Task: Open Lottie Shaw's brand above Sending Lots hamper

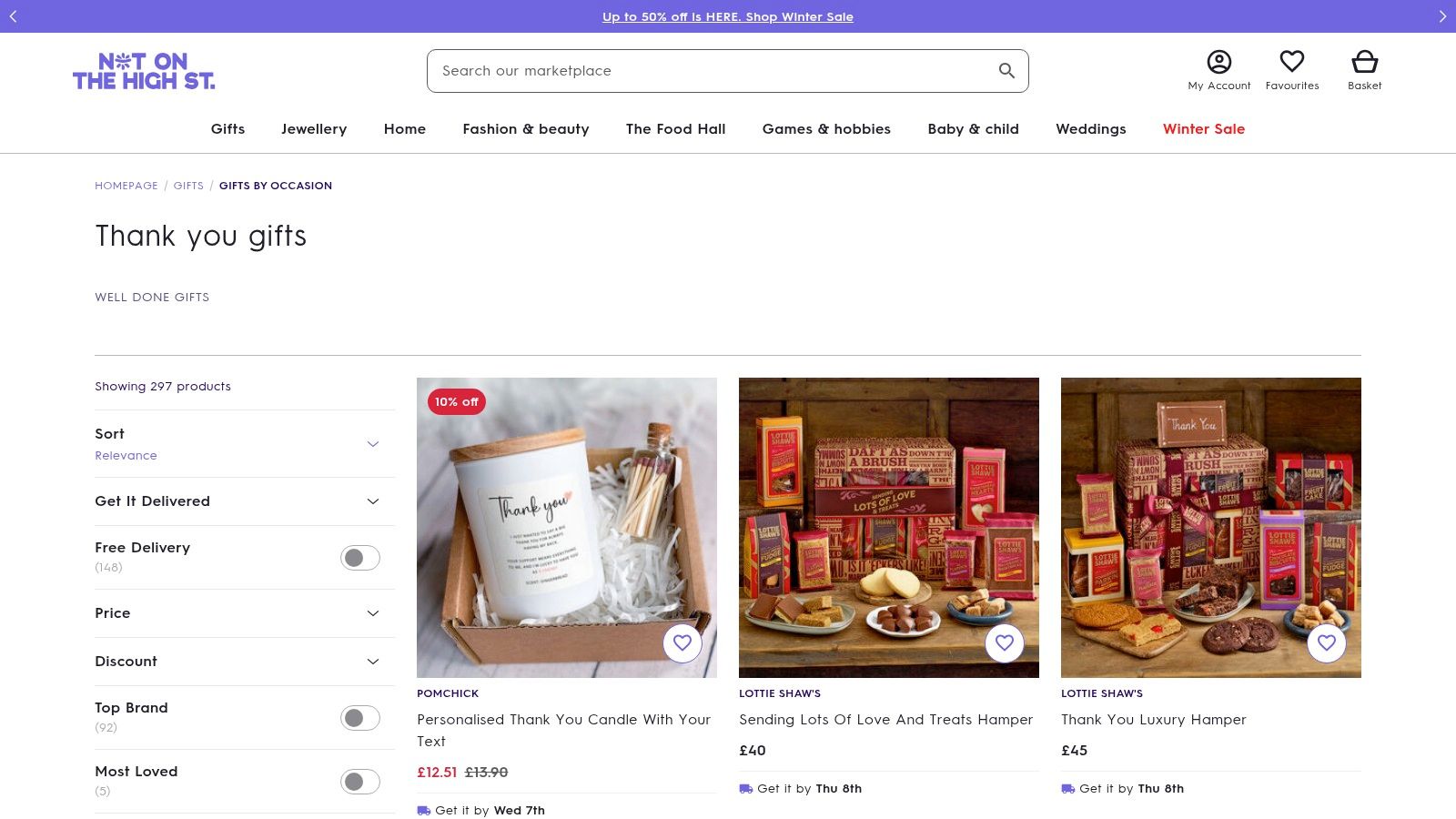Action: [x=780, y=693]
